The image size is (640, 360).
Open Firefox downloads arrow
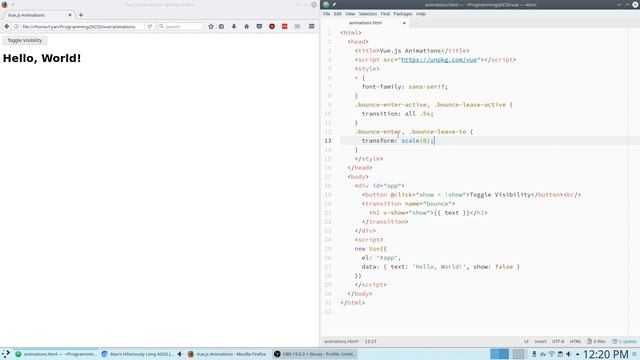click(x=234, y=27)
